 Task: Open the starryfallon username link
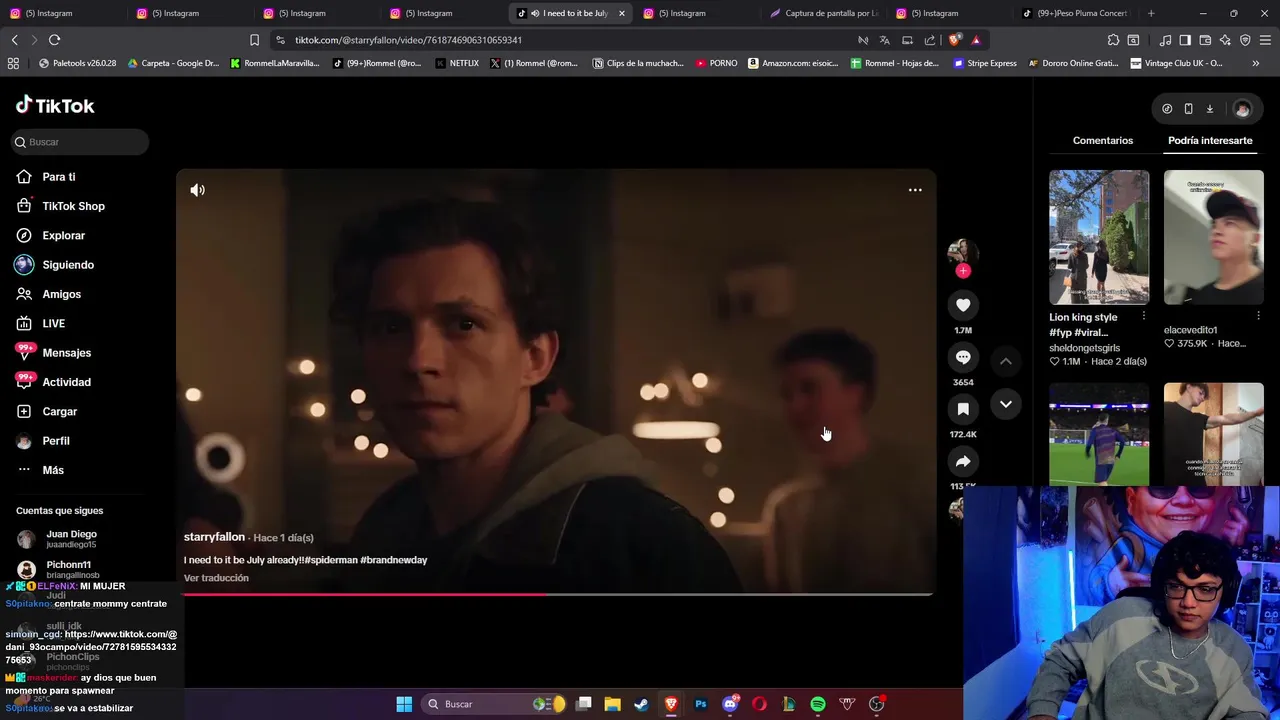pos(214,537)
